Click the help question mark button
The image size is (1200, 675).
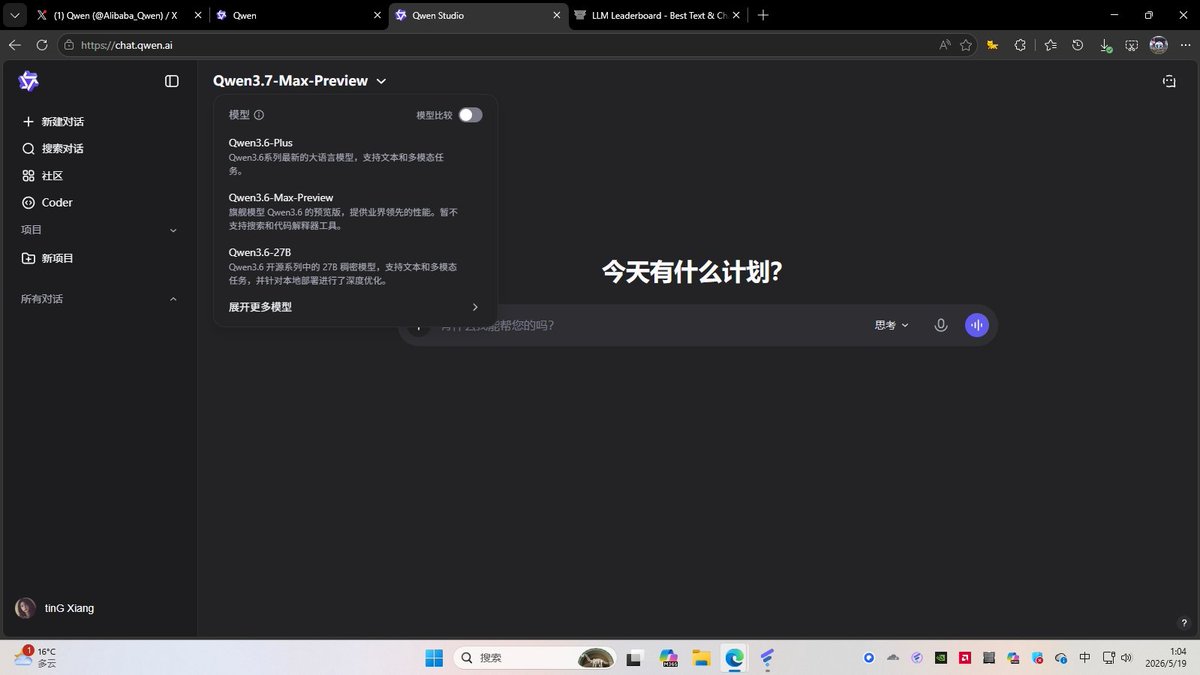(1184, 623)
